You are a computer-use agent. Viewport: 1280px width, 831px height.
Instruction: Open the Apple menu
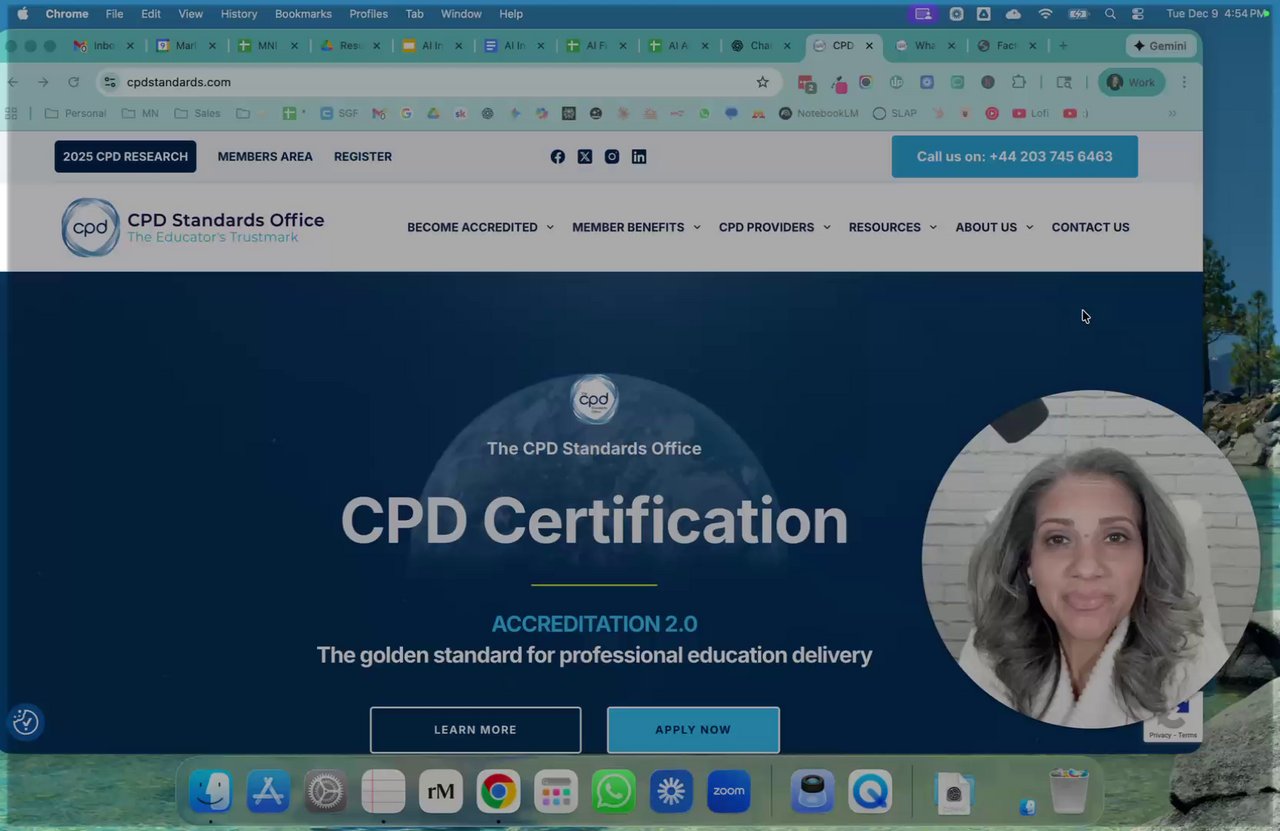click(23, 14)
